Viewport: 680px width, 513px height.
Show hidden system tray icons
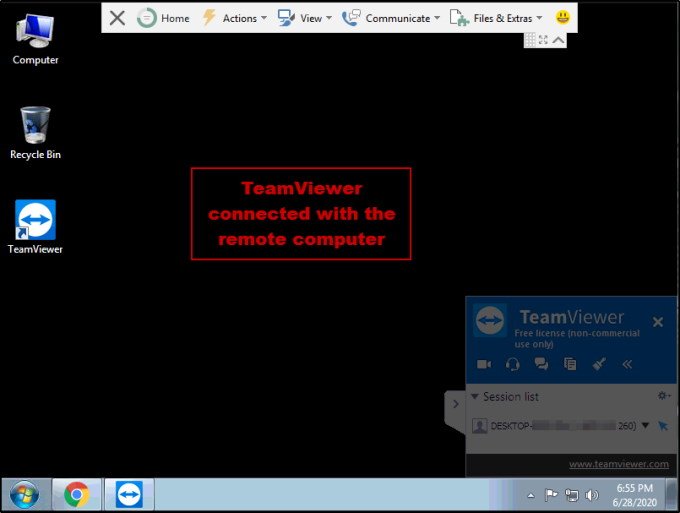pos(531,495)
